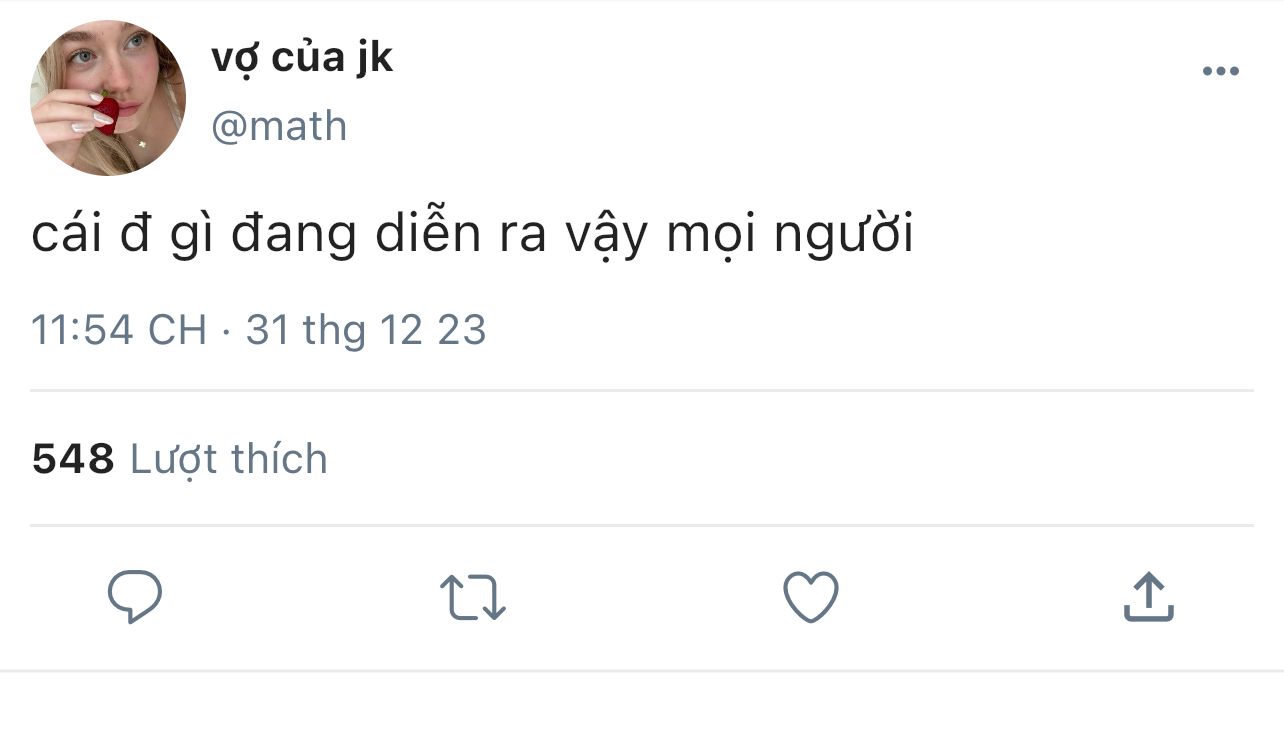Click the timestamp "11:54 CH"

point(118,330)
